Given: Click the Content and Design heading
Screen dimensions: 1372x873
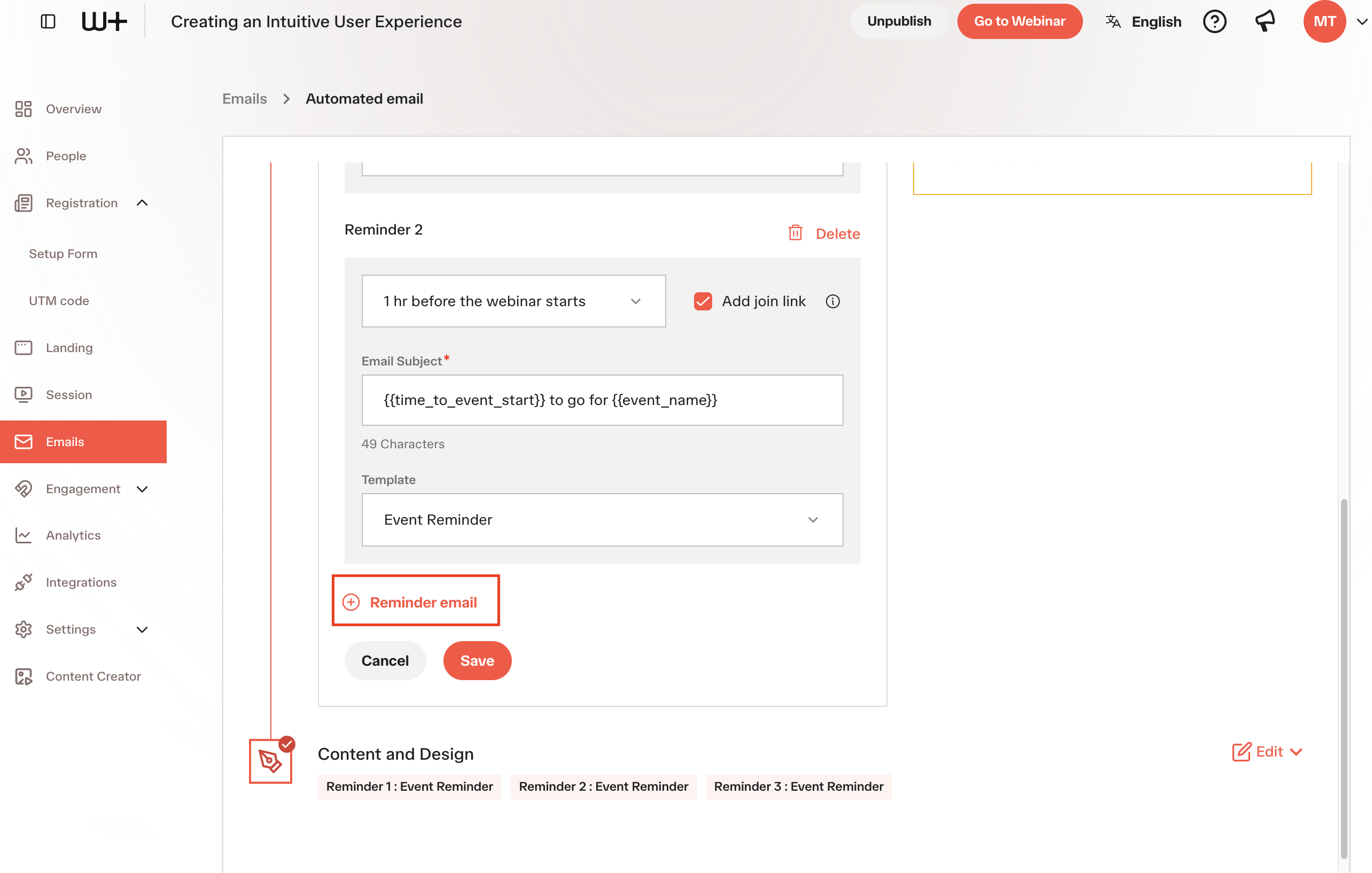Looking at the screenshot, I should (395, 754).
